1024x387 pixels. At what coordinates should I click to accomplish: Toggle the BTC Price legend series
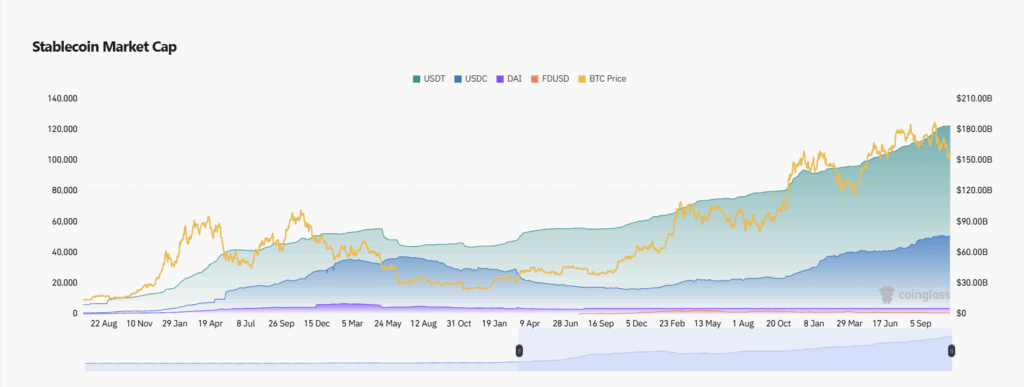pyautogui.click(x=602, y=79)
